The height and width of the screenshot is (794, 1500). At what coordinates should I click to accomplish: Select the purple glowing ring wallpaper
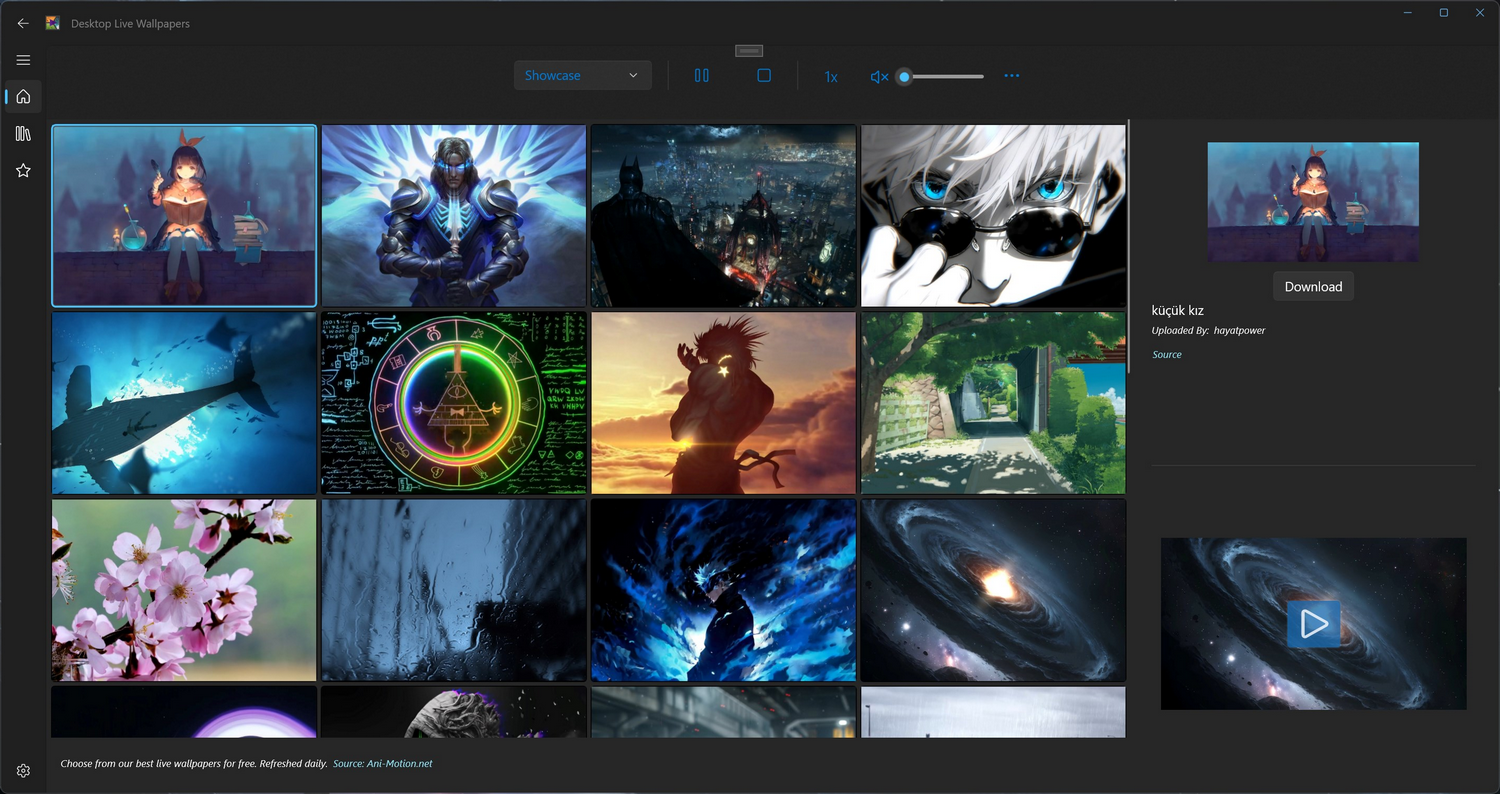point(184,712)
